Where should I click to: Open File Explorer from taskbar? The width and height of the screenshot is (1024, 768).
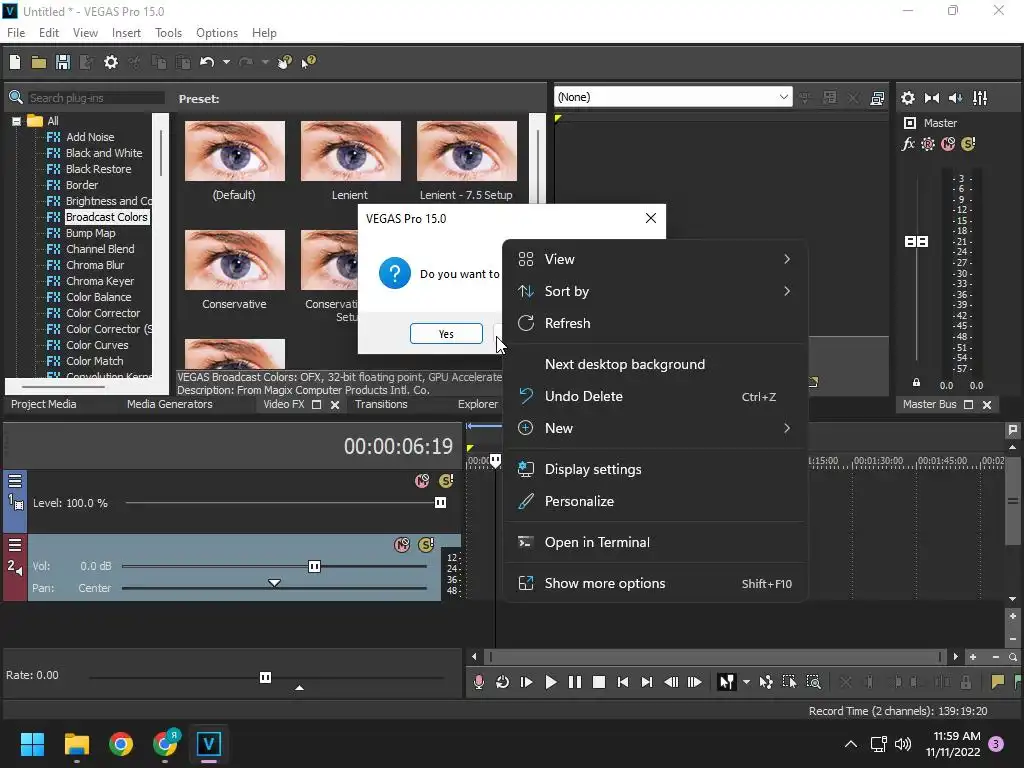click(76, 744)
